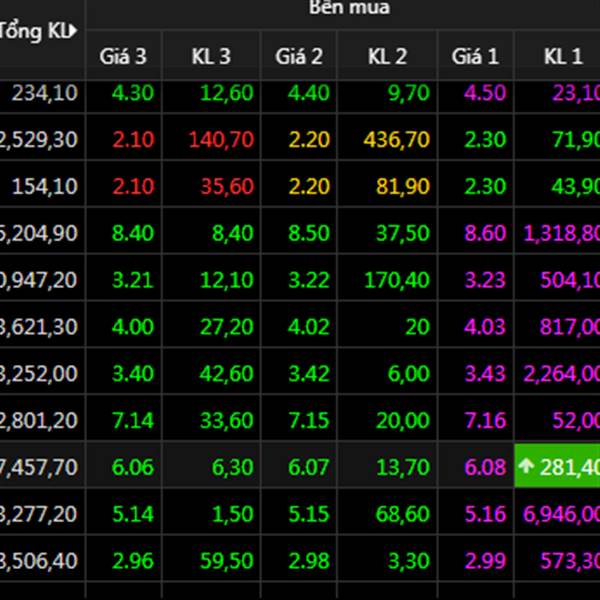Image resolution: width=600 pixels, height=600 pixels.
Task: Click purple price cell 3.23
Action: pos(485,280)
